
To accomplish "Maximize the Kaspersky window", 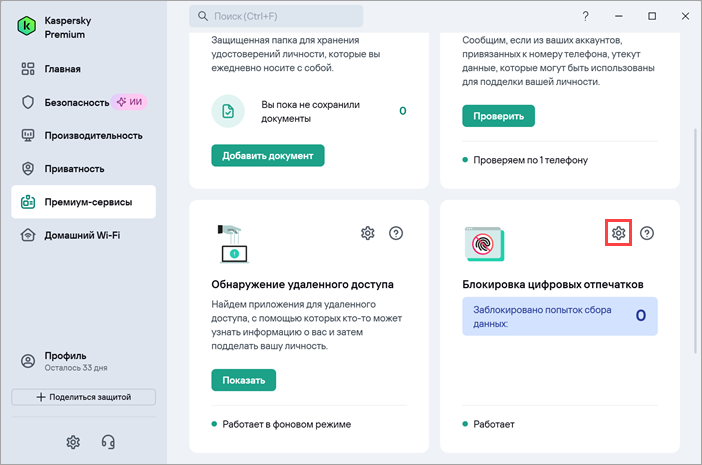I will coord(652,16).
